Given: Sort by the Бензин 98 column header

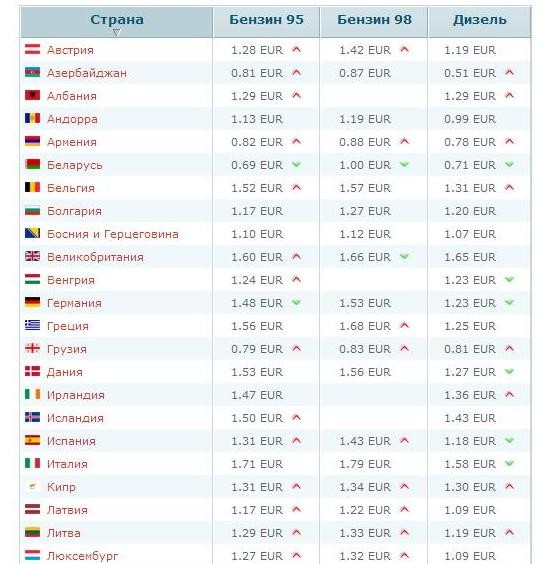Looking at the screenshot, I should tap(374, 19).
